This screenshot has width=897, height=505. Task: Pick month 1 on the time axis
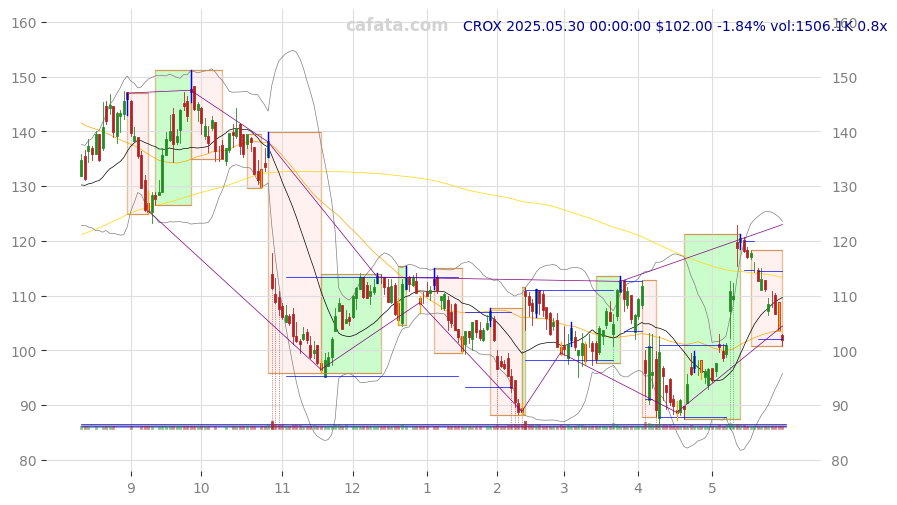click(427, 488)
